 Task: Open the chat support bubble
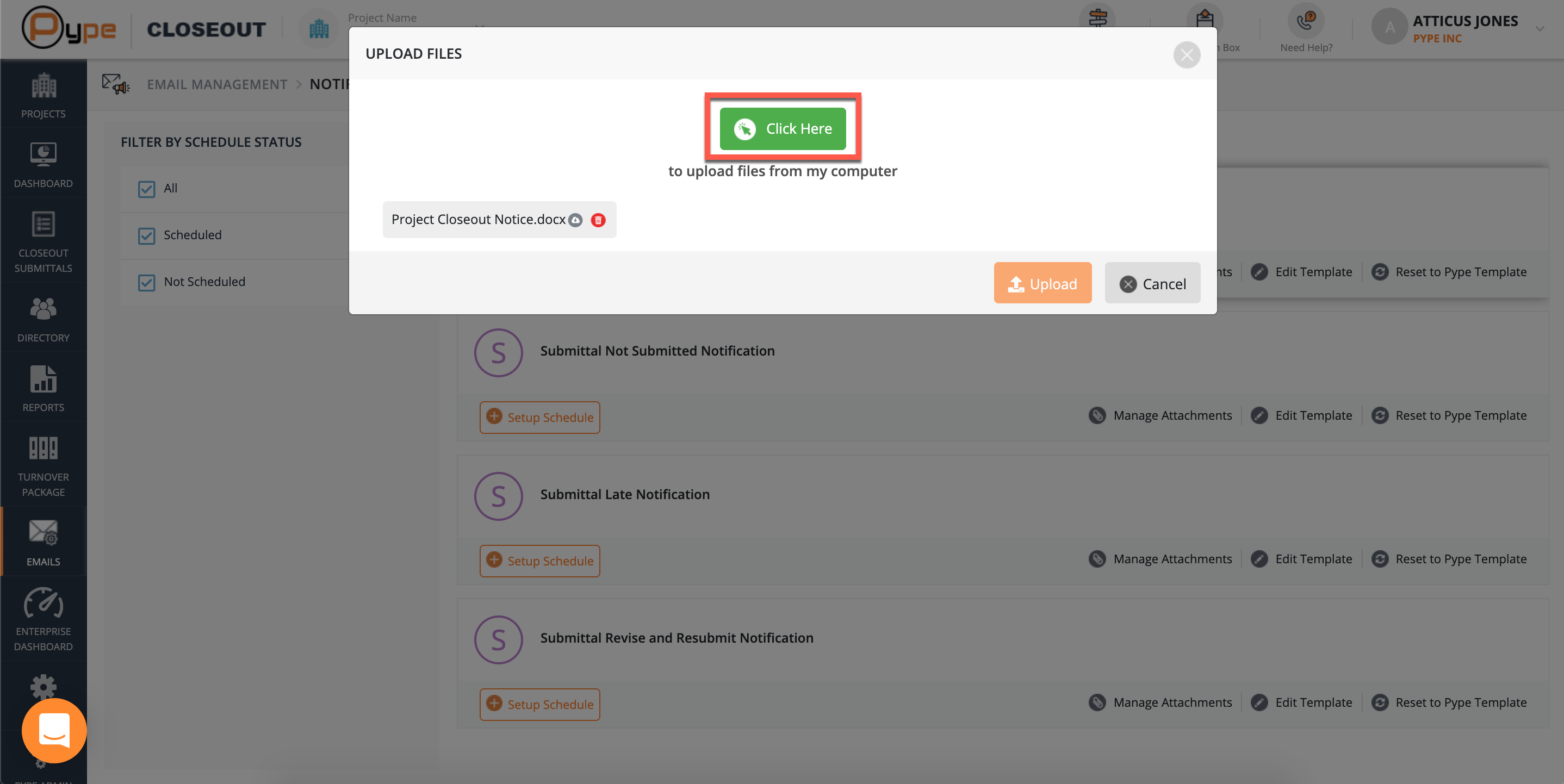click(x=54, y=730)
